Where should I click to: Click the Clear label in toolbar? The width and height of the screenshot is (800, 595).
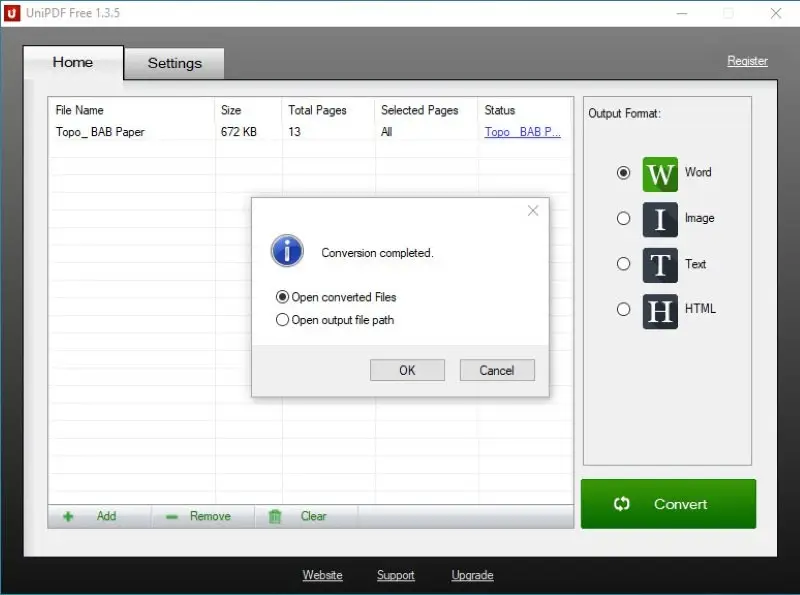(313, 516)
